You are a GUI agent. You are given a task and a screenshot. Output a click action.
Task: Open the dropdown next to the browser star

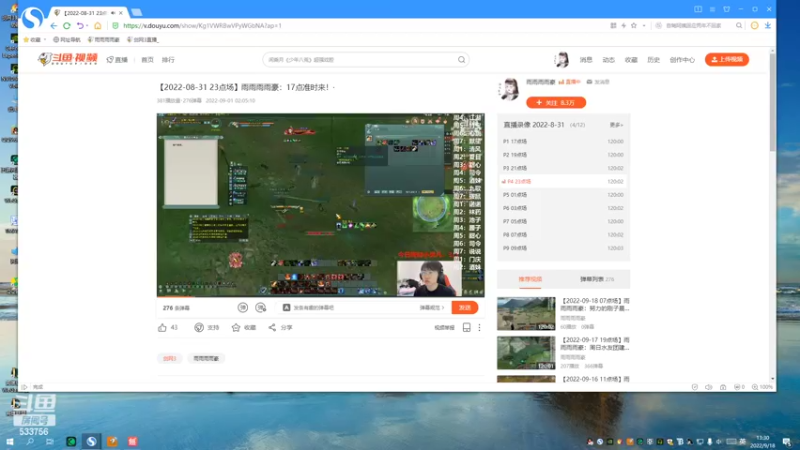click(x=644, y=26)
